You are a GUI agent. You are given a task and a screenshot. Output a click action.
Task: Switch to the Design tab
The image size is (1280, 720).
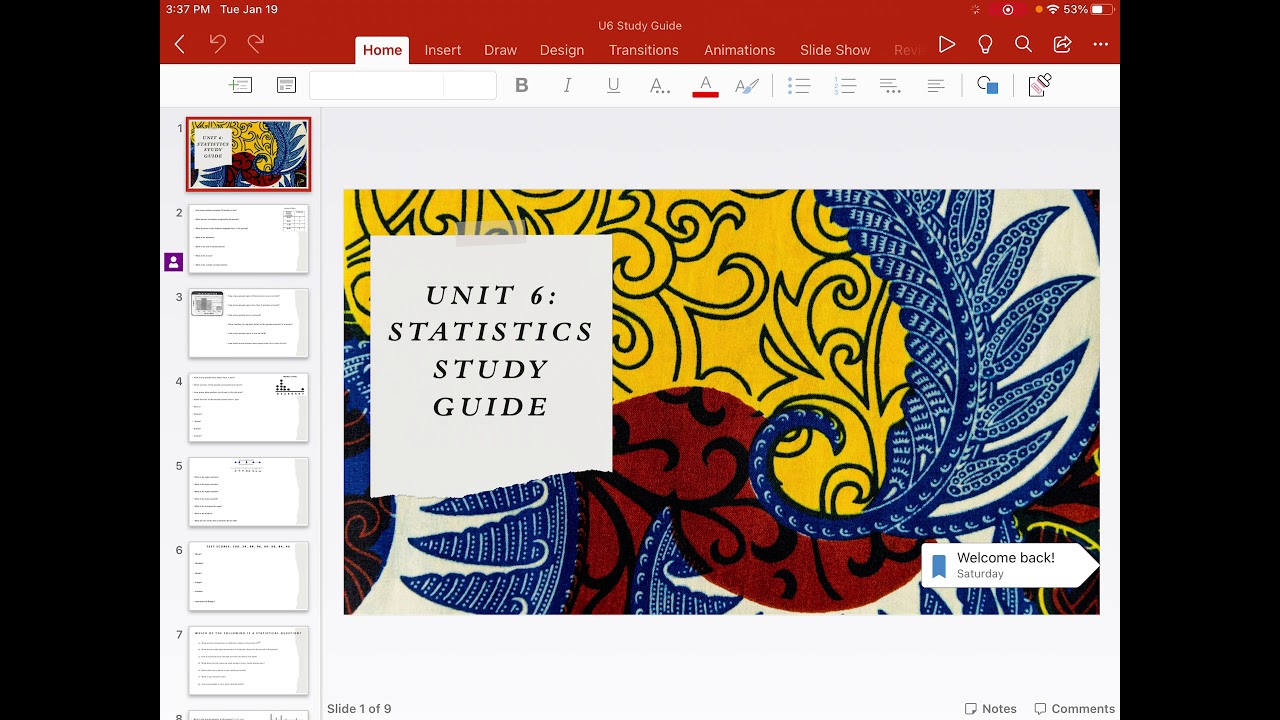pos(562,50)
